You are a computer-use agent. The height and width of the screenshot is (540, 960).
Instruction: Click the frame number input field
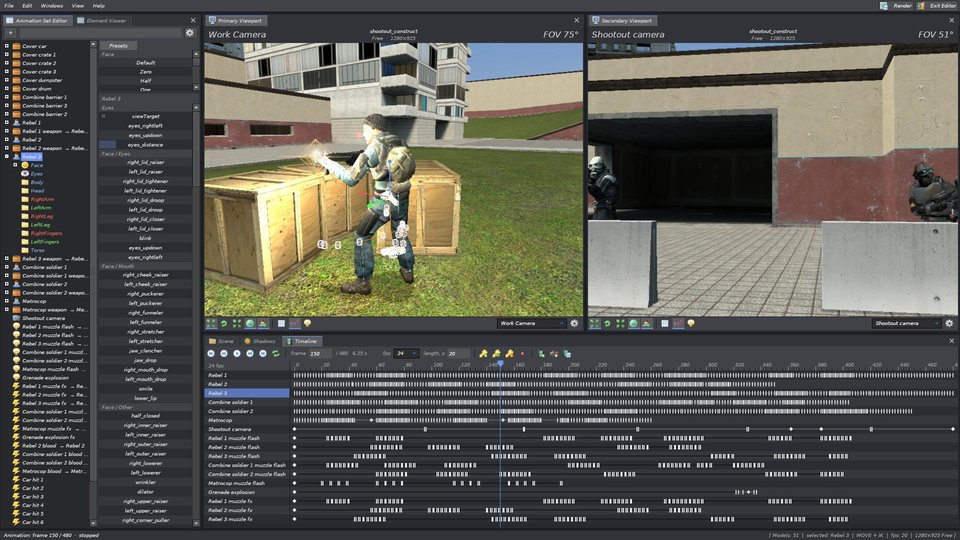[320, 354]
